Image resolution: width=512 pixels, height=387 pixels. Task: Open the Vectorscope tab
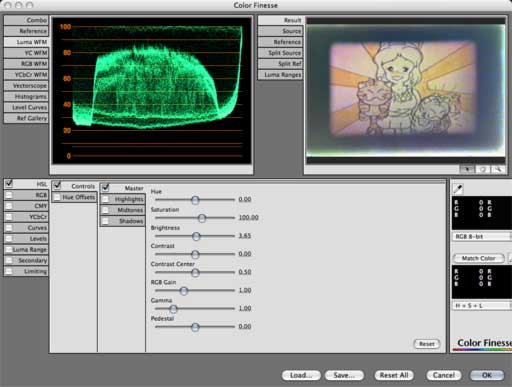pyautogui.click(x=26, y=86)
